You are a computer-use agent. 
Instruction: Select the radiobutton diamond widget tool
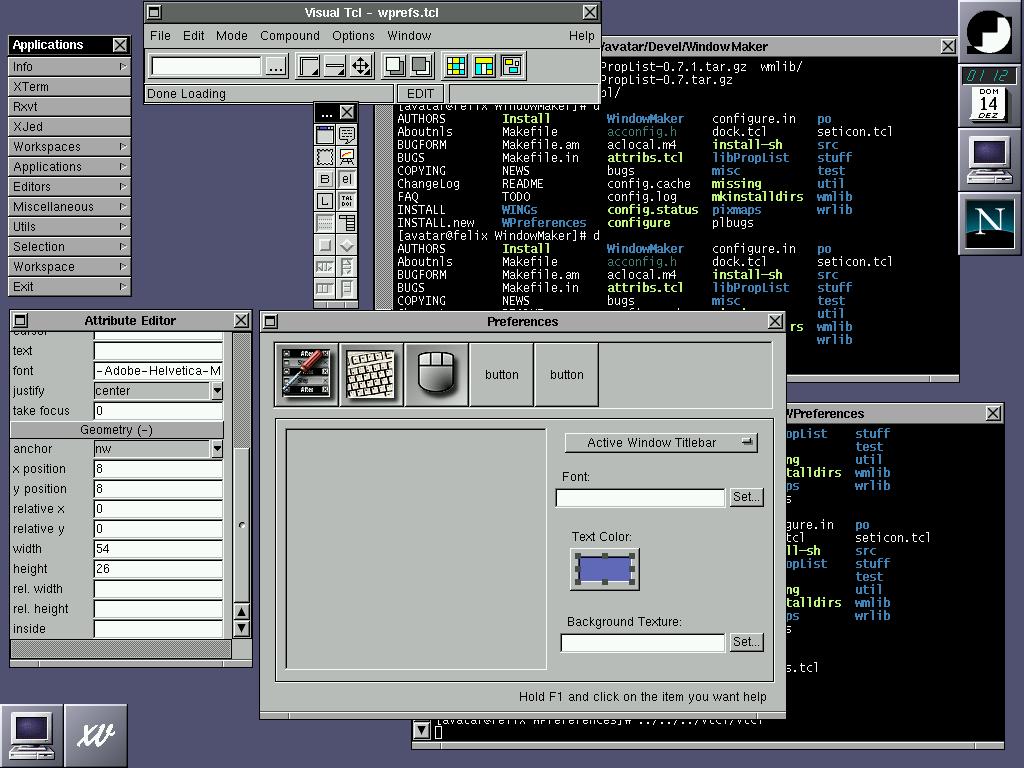(347, 245)
